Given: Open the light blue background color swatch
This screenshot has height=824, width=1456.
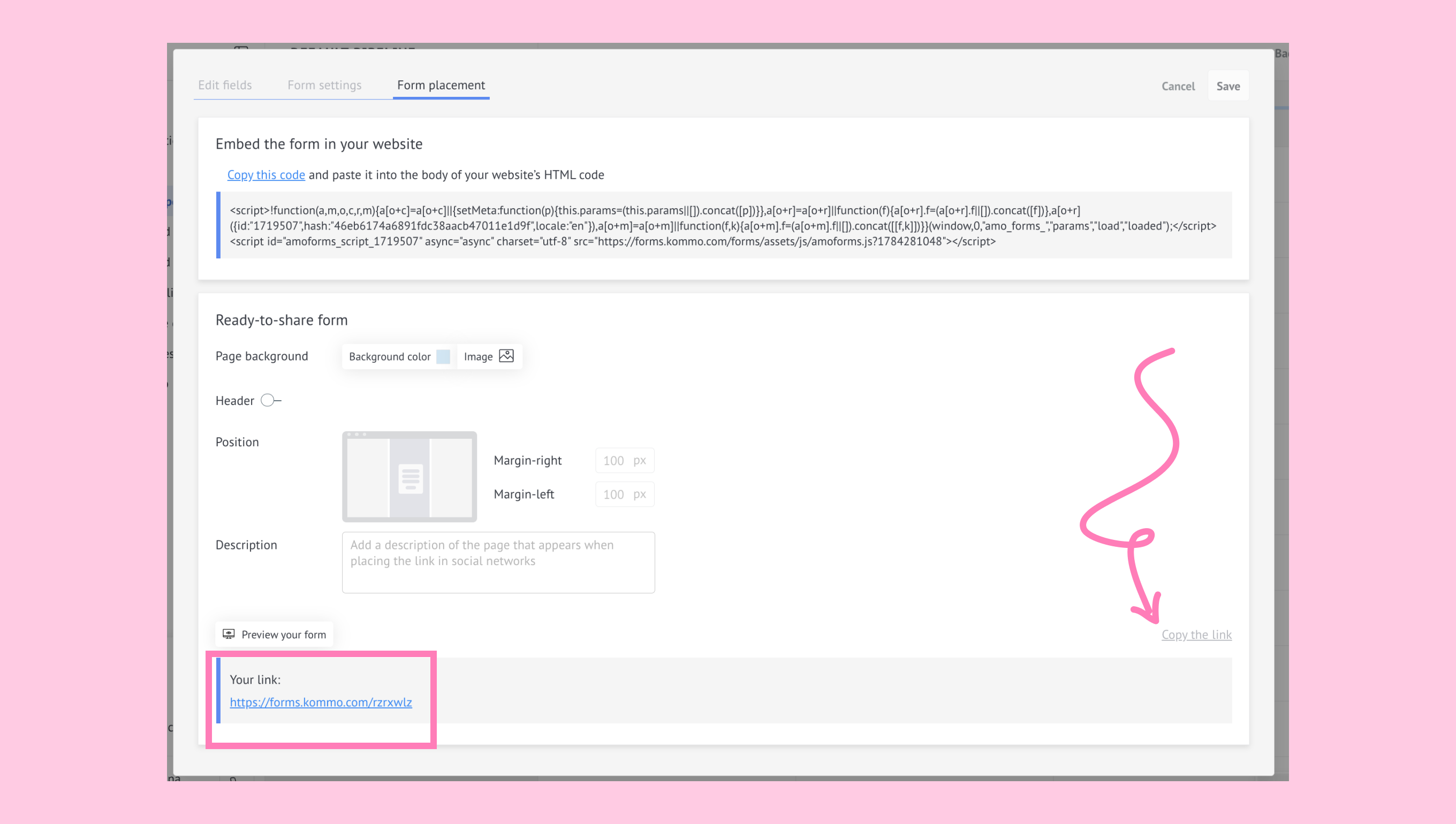Looking at the screenshot, I should pyautogui.click(x=443, y=356).
